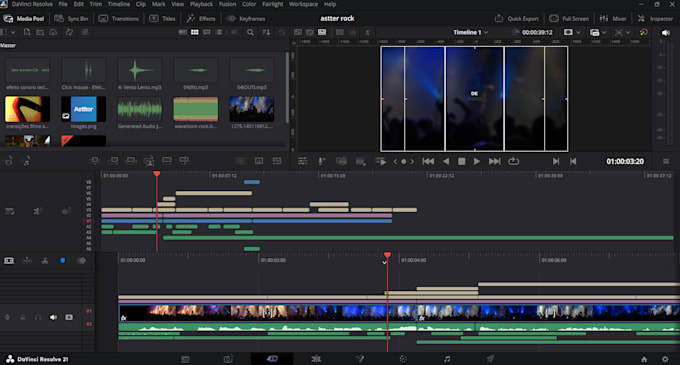Open the Trim menu
Viewport: 680px width, 365px height.
point(95,4)
